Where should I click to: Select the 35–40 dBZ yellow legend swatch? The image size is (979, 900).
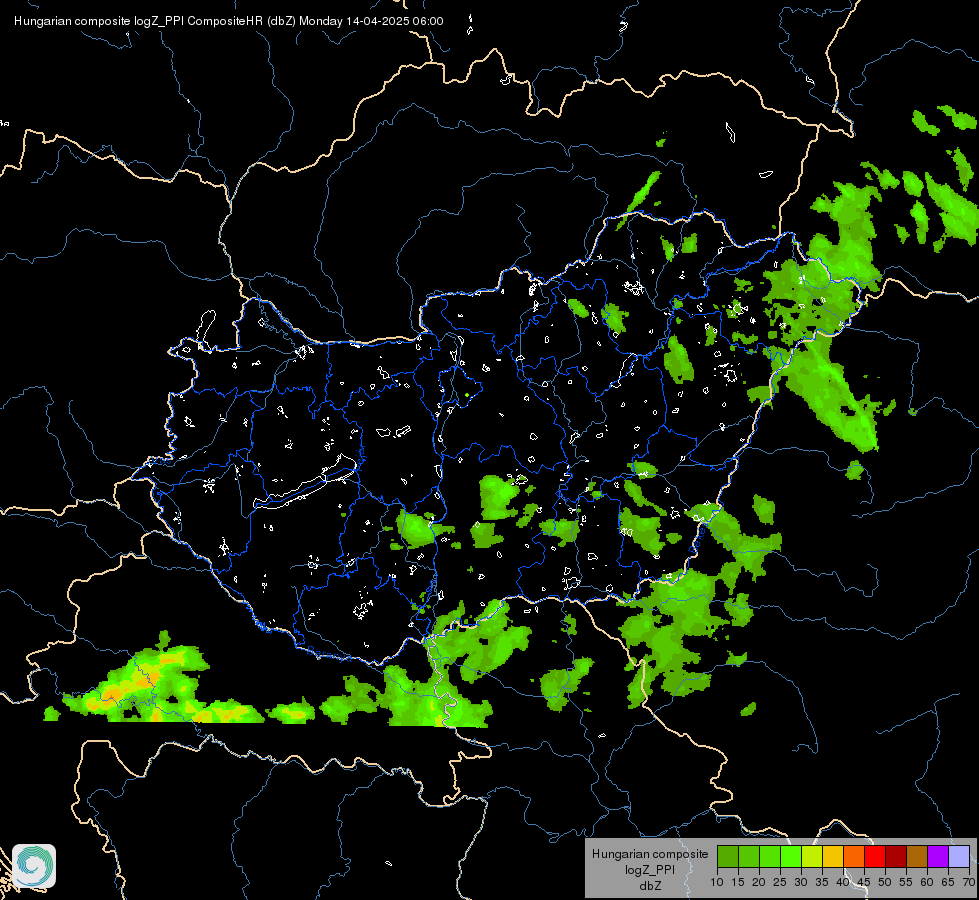[833, 856]
